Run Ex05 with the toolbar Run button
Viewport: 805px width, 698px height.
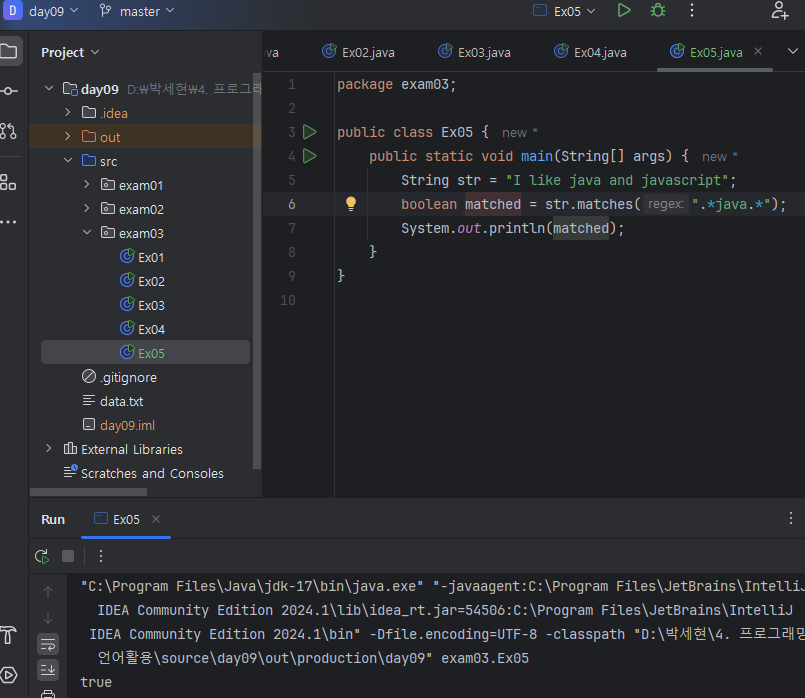[x=624, y=11]
